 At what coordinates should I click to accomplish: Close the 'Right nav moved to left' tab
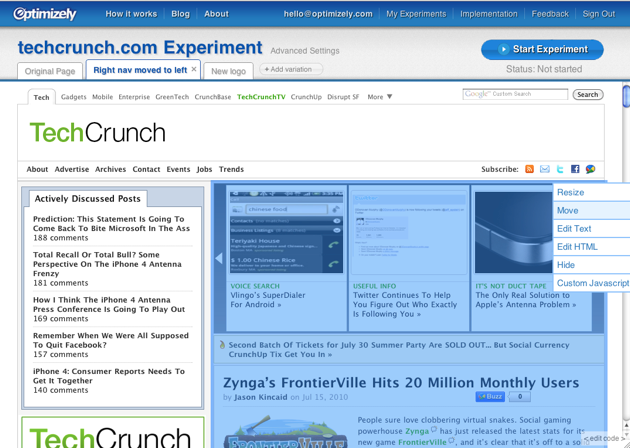(x=194, y=69)
